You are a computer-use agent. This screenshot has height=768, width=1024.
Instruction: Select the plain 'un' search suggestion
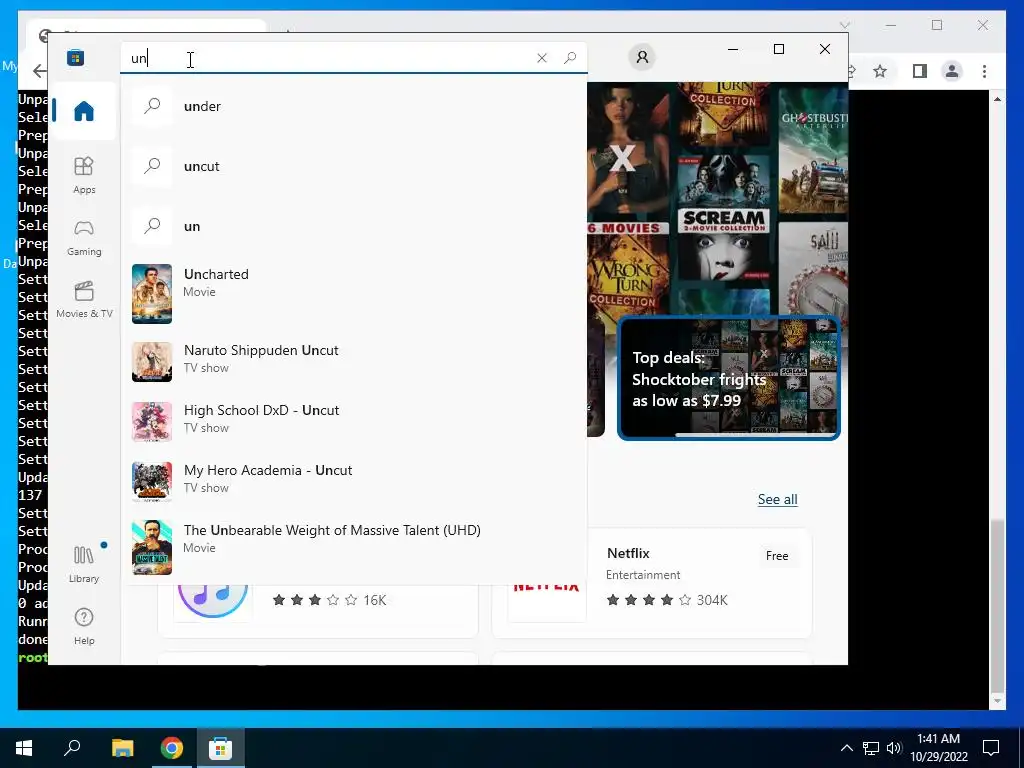353,226
